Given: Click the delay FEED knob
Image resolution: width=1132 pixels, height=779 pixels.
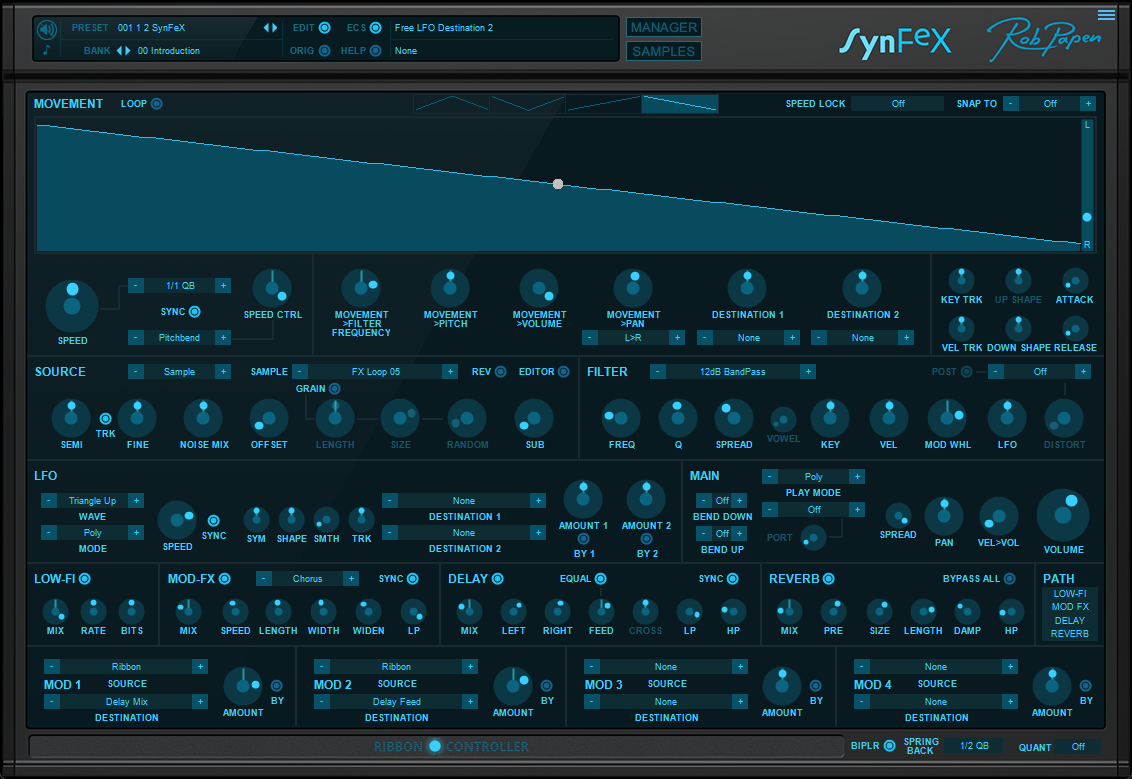Looking at the screenshot, I should point(601,612).
